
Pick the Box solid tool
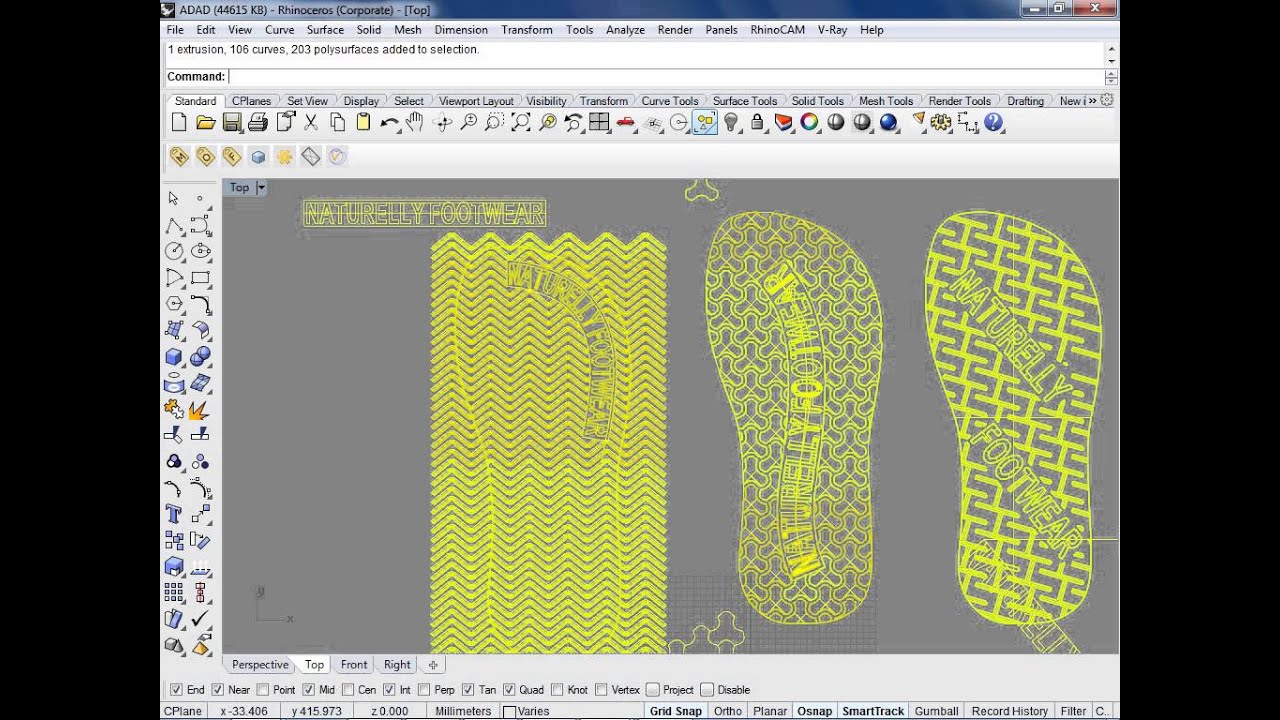174,356
